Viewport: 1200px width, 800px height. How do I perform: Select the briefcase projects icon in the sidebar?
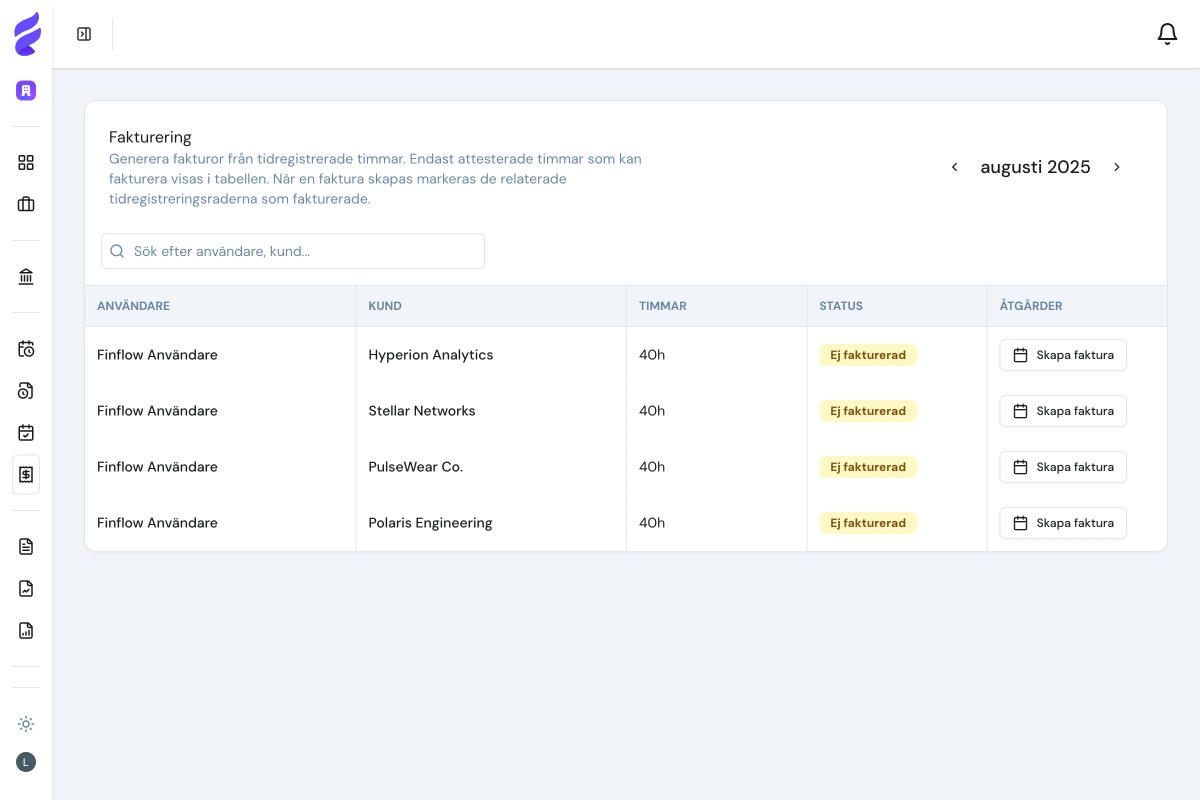pyautogui.click(x=26, y=204)
